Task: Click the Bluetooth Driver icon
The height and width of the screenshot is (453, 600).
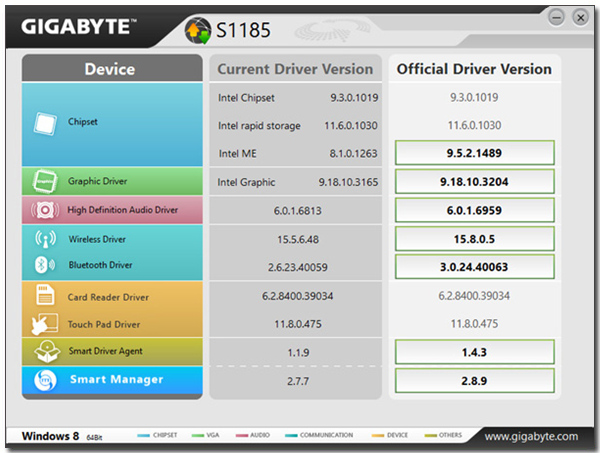Action: point(45,265)
